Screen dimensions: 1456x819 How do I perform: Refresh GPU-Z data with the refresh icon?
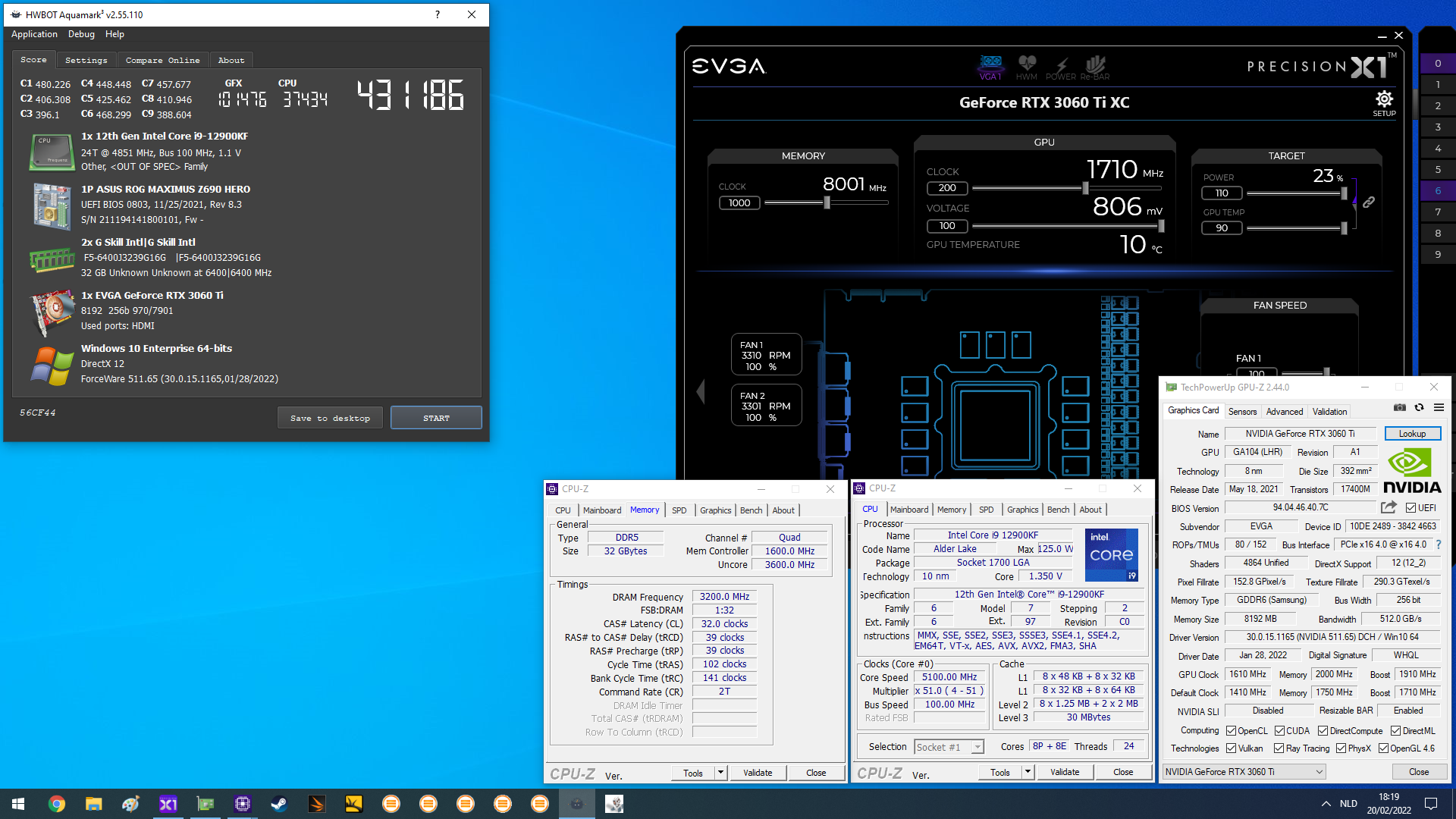coord(1419,408)
